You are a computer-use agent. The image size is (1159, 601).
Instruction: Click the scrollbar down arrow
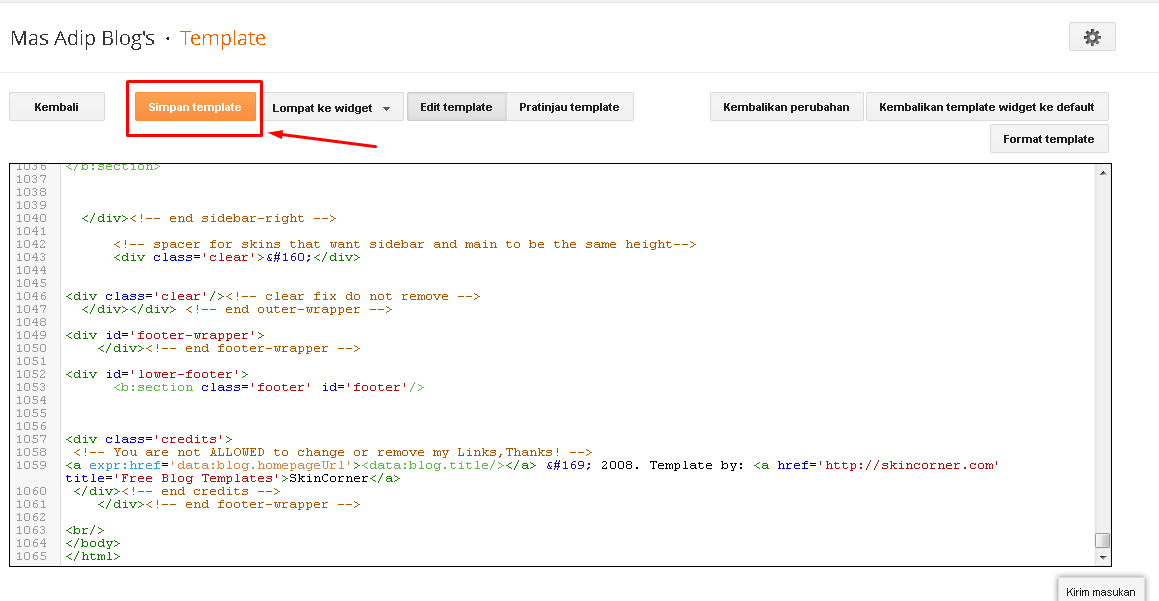coord(1103,556)
